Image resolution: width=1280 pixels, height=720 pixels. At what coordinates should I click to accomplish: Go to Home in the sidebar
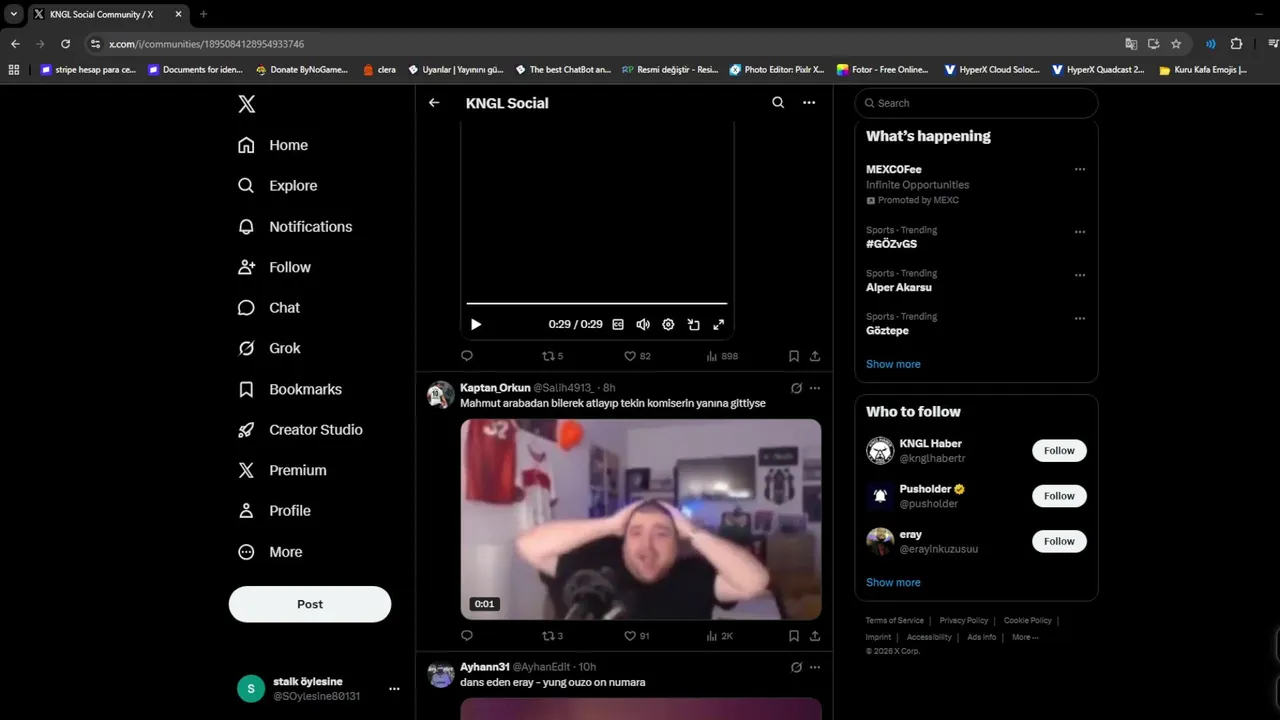click(273, 145)
